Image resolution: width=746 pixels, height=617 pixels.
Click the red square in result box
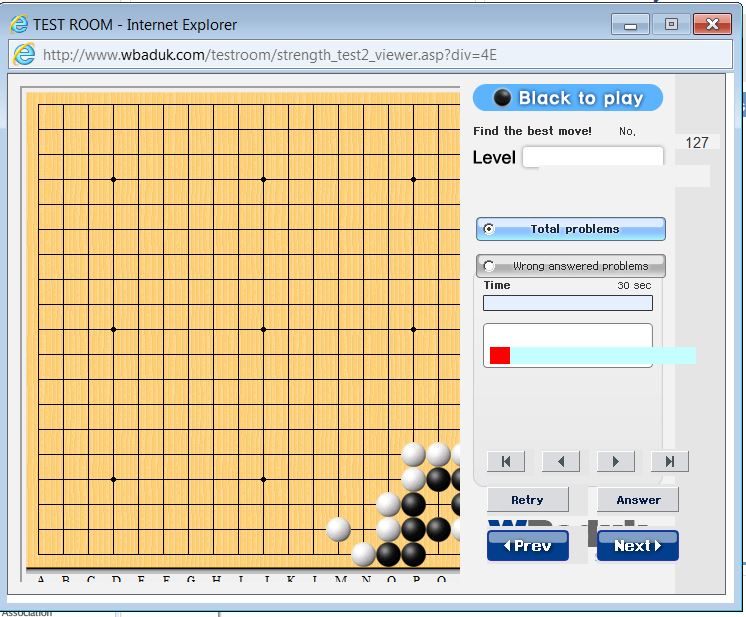500,355
